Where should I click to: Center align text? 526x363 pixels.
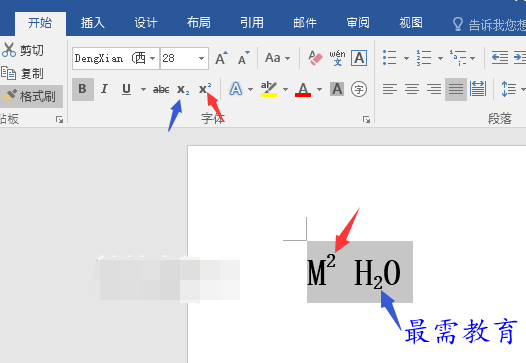(412, 89)
